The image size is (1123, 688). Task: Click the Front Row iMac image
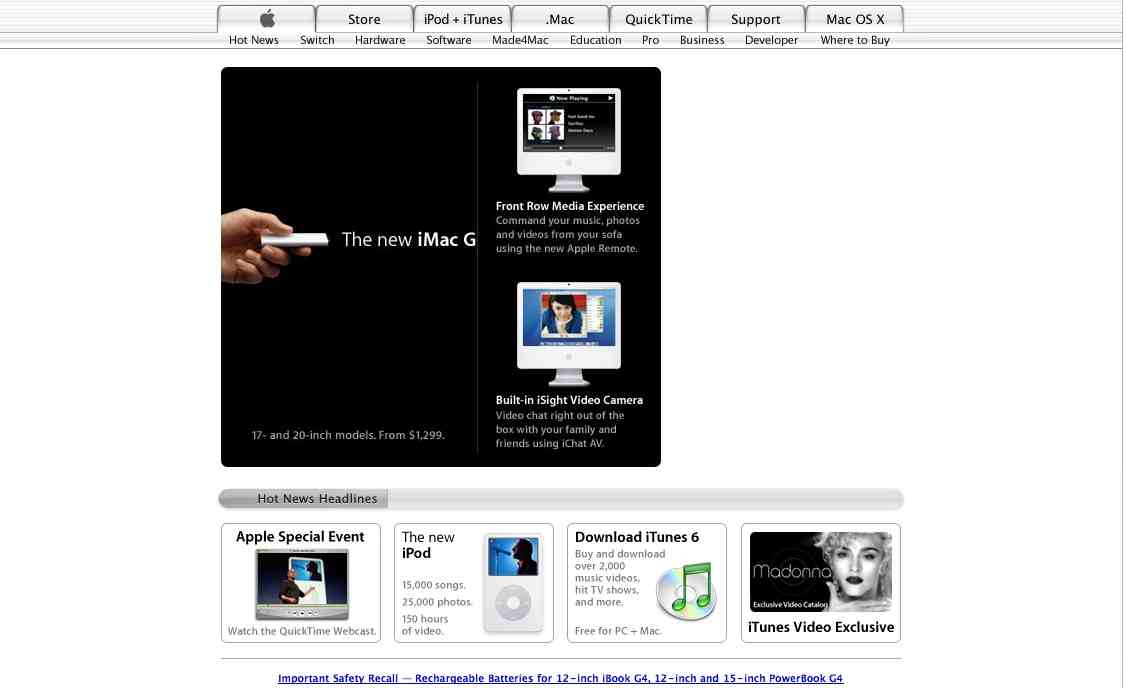pos(569,140)
